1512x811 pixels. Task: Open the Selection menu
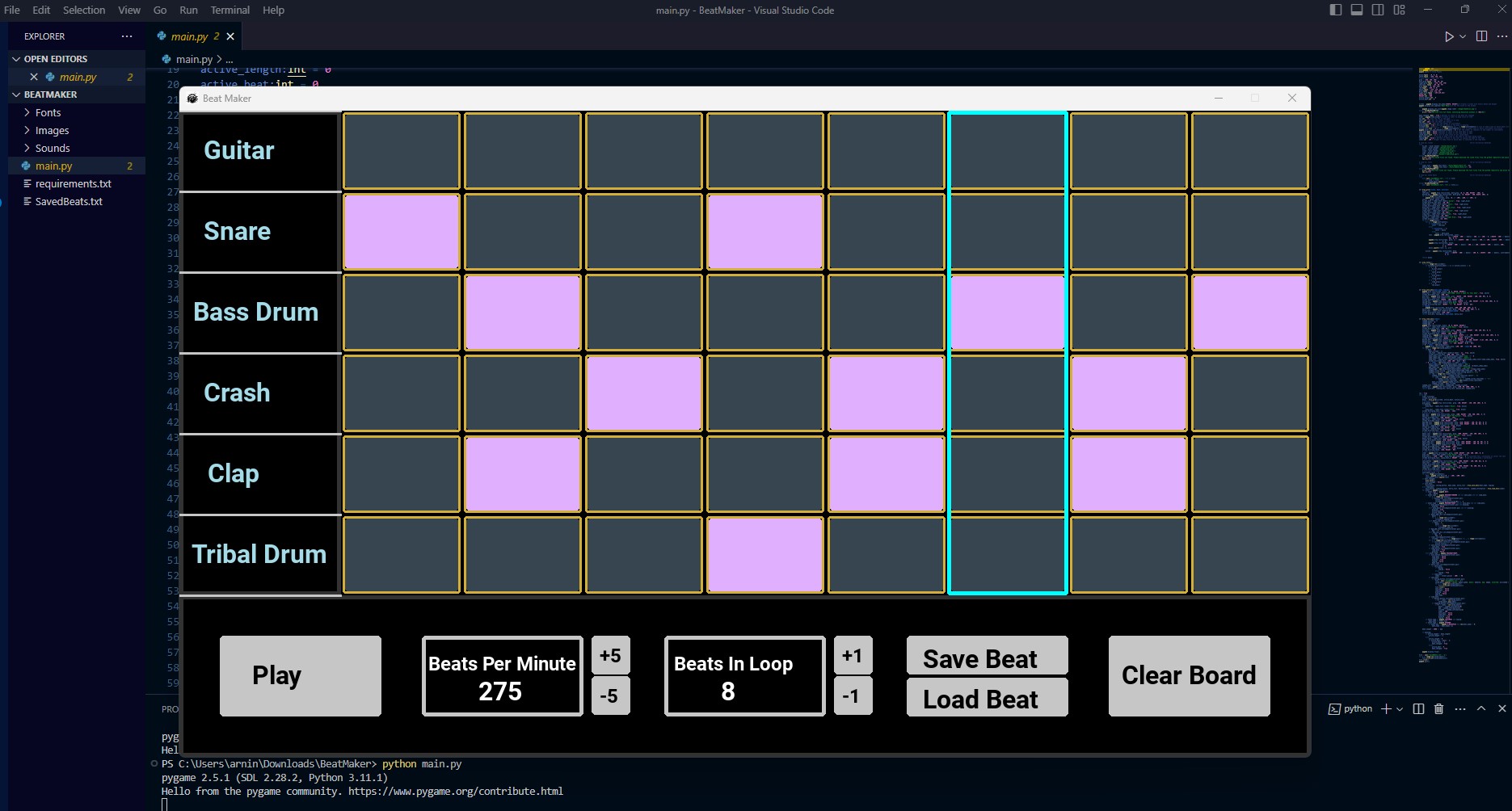coord(84,10)
